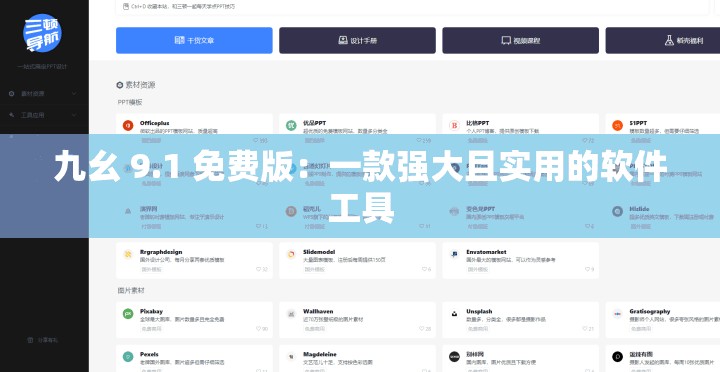This screenshot has width=720, height=372.
Task: Click the Envatomarket logo icon
Action: click(x=455, y=254)
